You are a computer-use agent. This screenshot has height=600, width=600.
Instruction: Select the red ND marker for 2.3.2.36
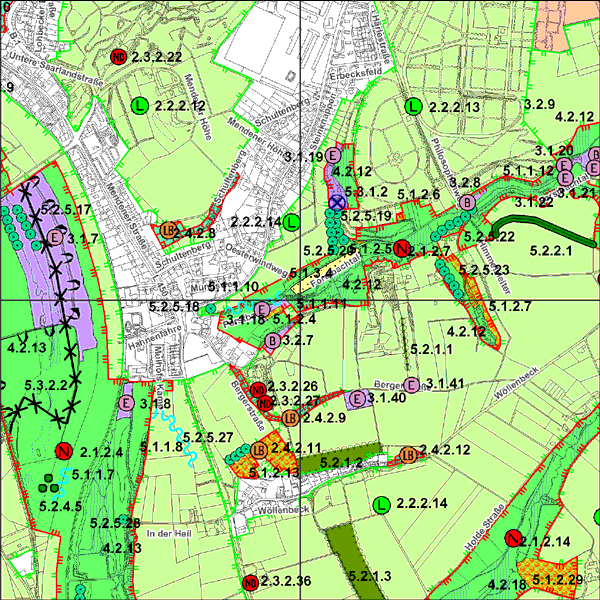250,583
